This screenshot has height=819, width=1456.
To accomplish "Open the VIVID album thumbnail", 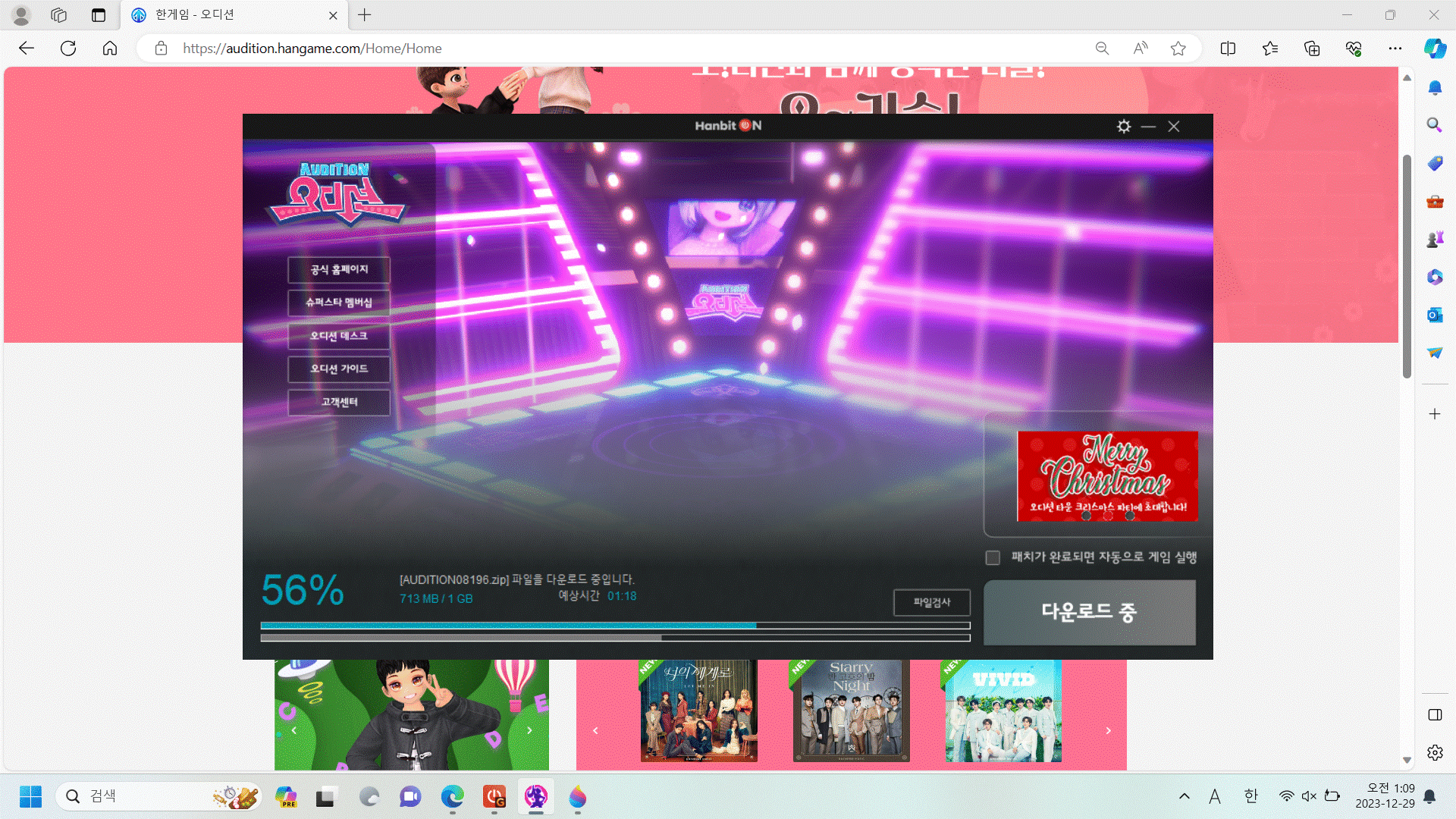I will pyautogui.click(x=1003, y=711).
